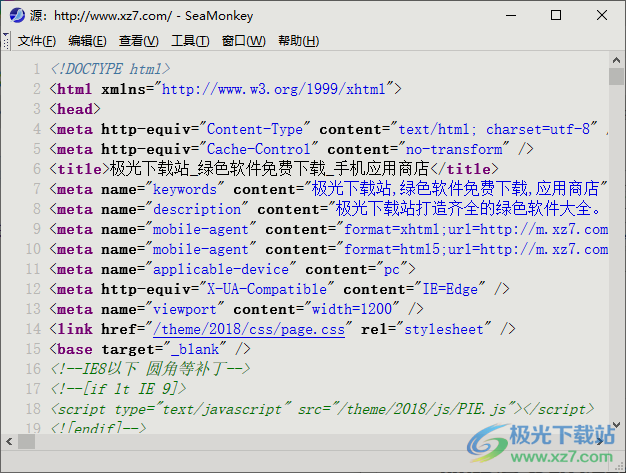
Task: Click the /theme/2018/js/PIE.js script line
Action: 323,409
